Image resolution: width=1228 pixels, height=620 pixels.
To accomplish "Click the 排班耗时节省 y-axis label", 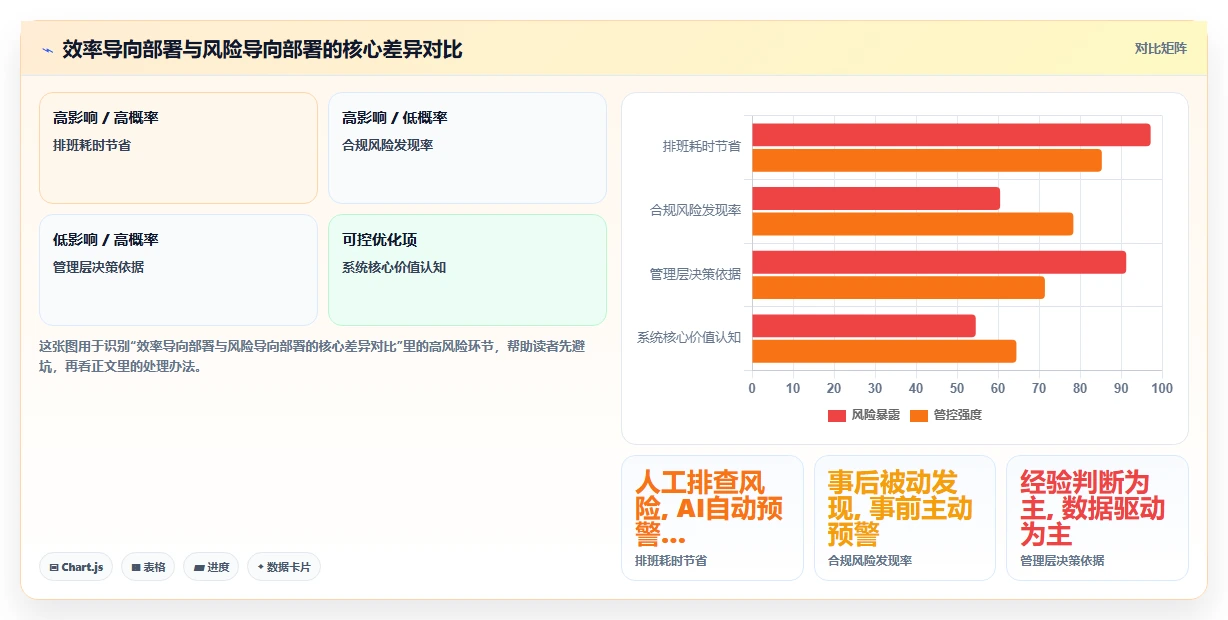I will point(702,147).
